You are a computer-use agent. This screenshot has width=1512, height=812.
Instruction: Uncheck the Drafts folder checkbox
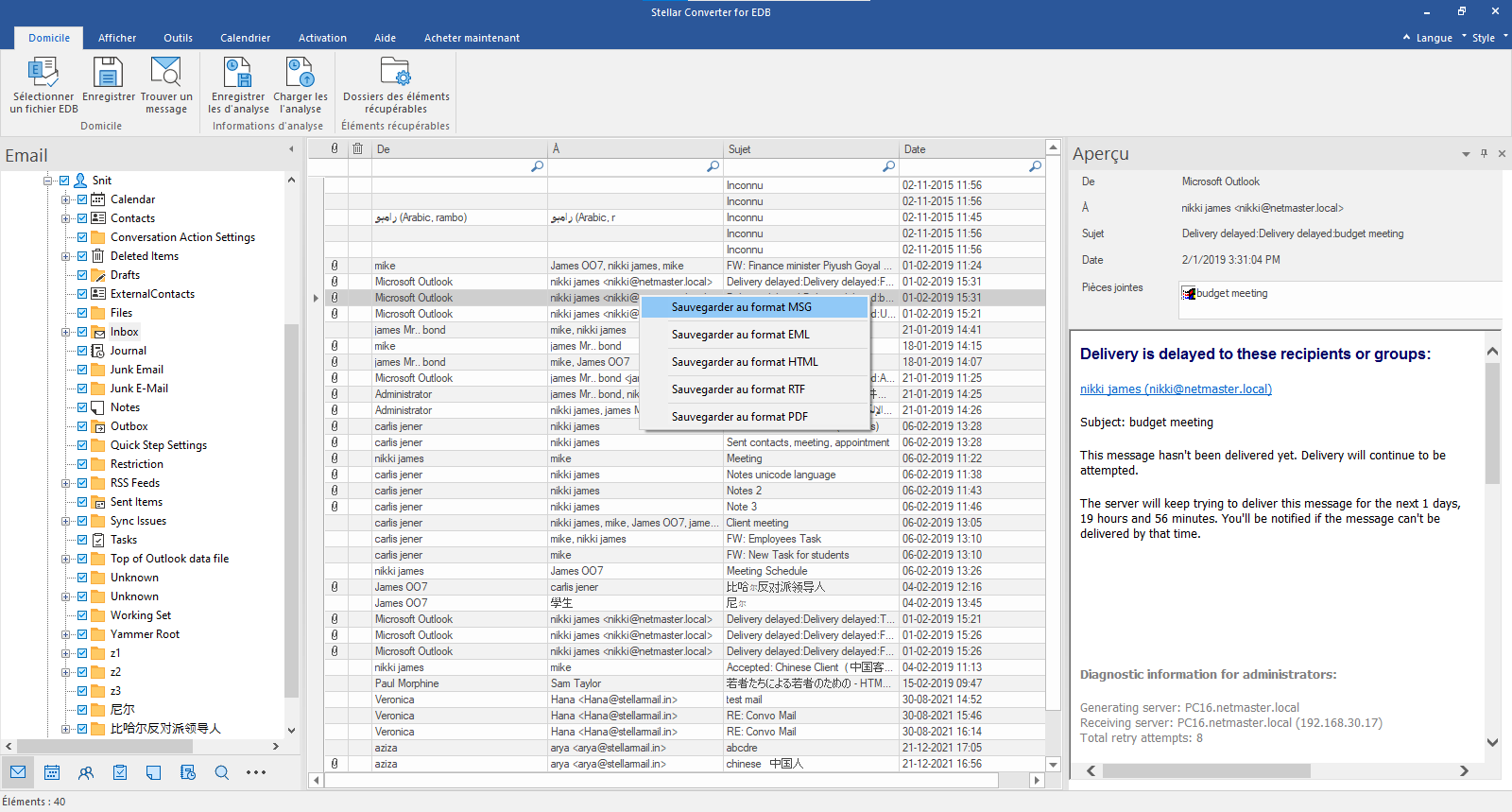(82, 274)
